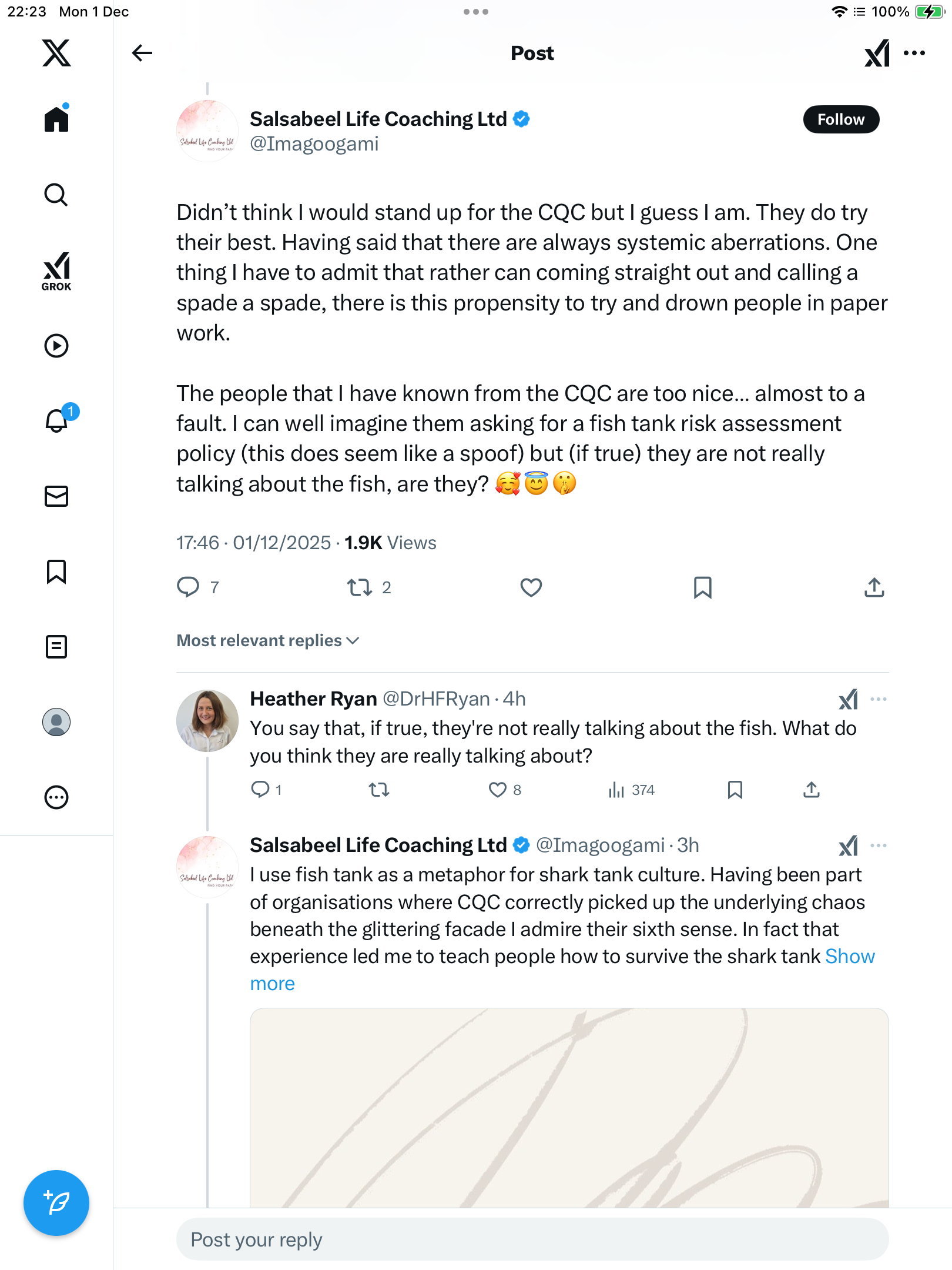
Task: Show more of the shark tank reply
Action: click(272, 984)
